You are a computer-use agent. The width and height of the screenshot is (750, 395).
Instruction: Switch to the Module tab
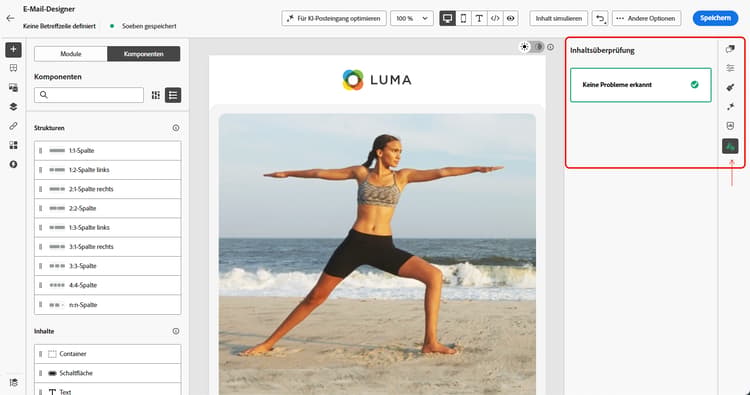coord(71,54)
